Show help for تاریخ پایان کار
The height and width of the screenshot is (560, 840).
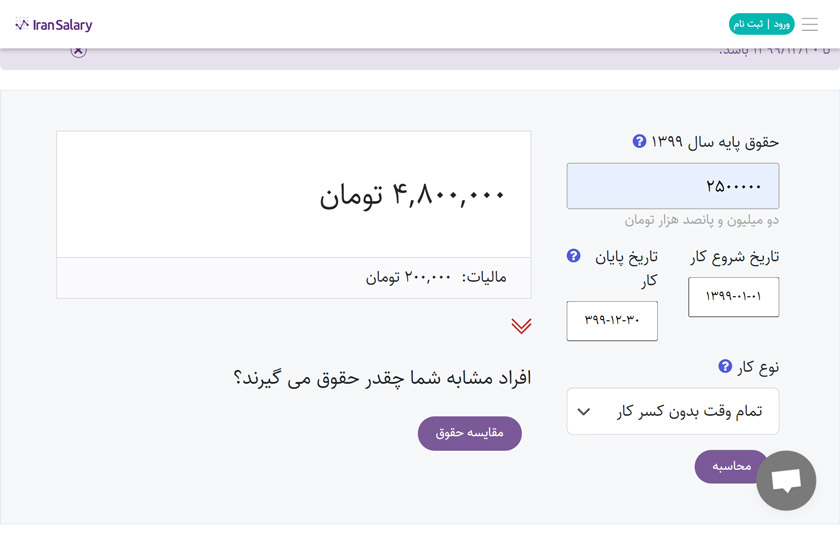(573, 256)
